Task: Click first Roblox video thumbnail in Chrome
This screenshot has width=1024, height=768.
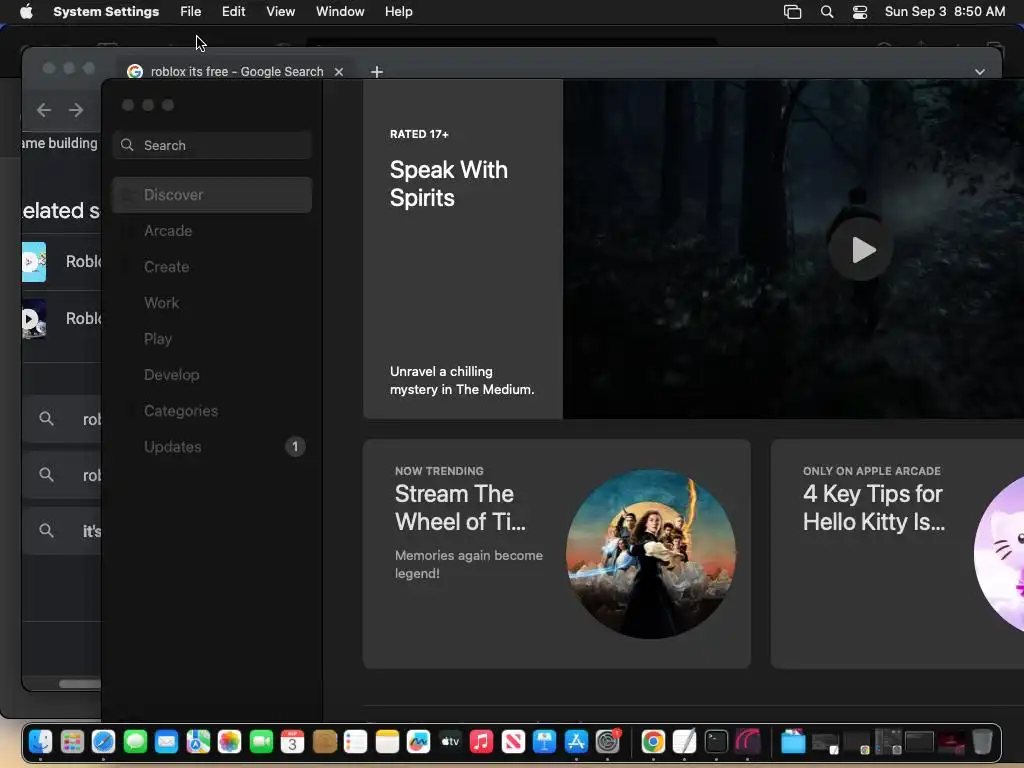Action: click(34, 262)
